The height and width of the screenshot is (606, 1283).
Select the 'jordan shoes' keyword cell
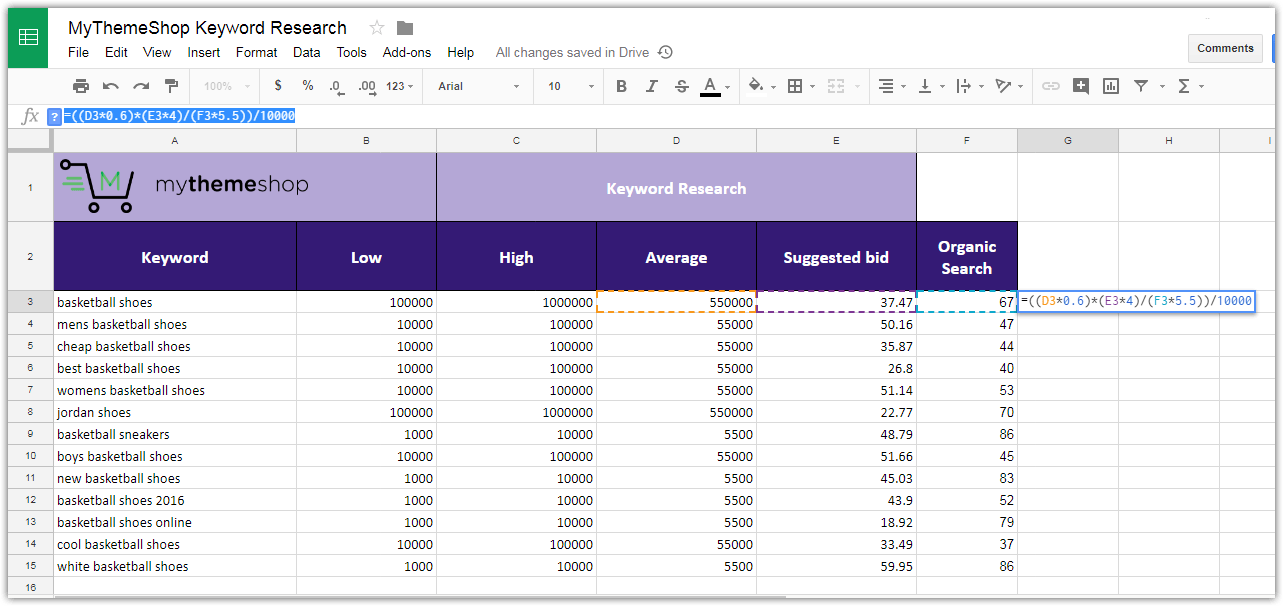pyautogui.click(x=175, y=412)
